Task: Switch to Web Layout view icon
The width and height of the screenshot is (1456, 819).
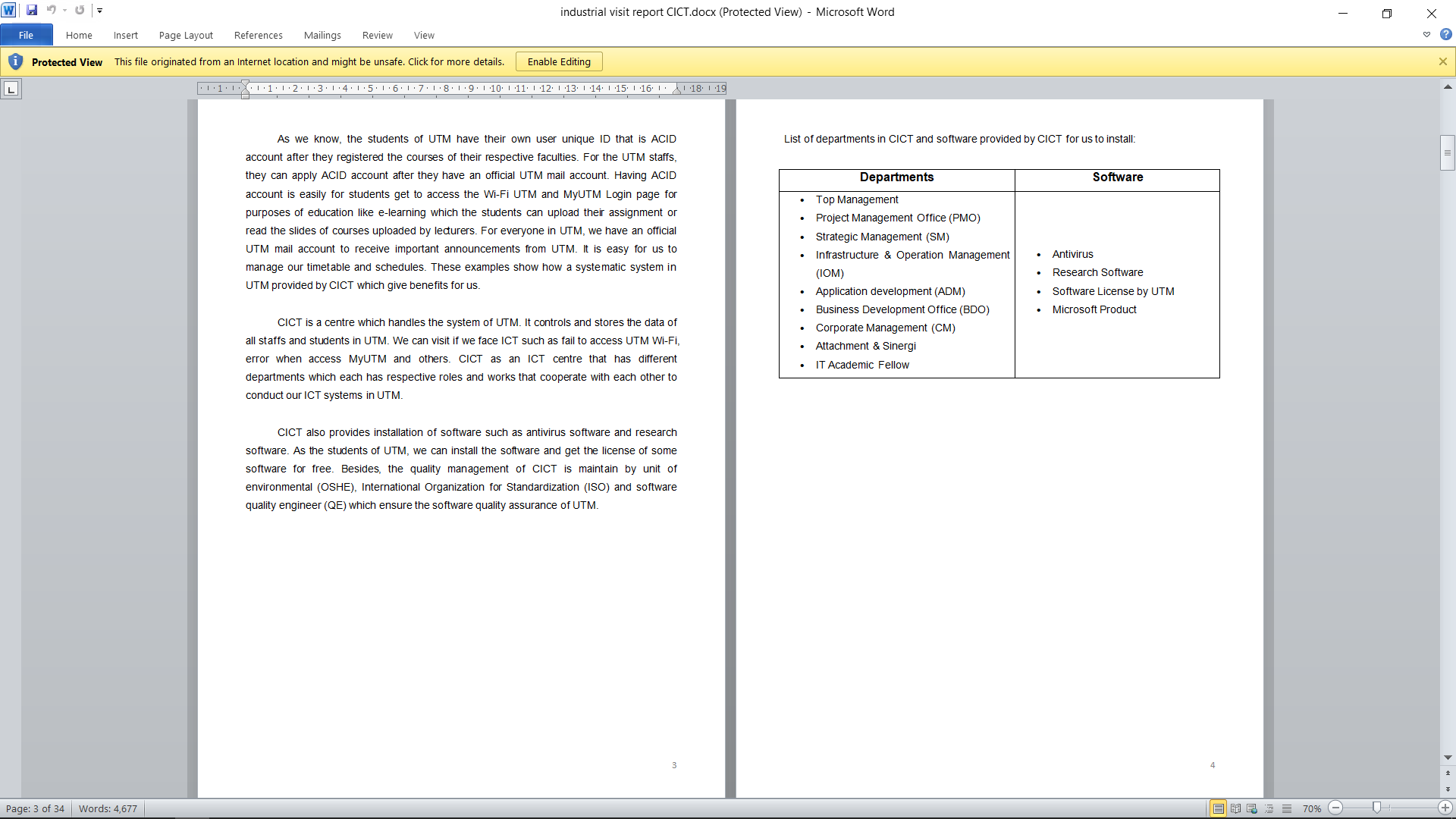Action: click(x=1252, y=808)
